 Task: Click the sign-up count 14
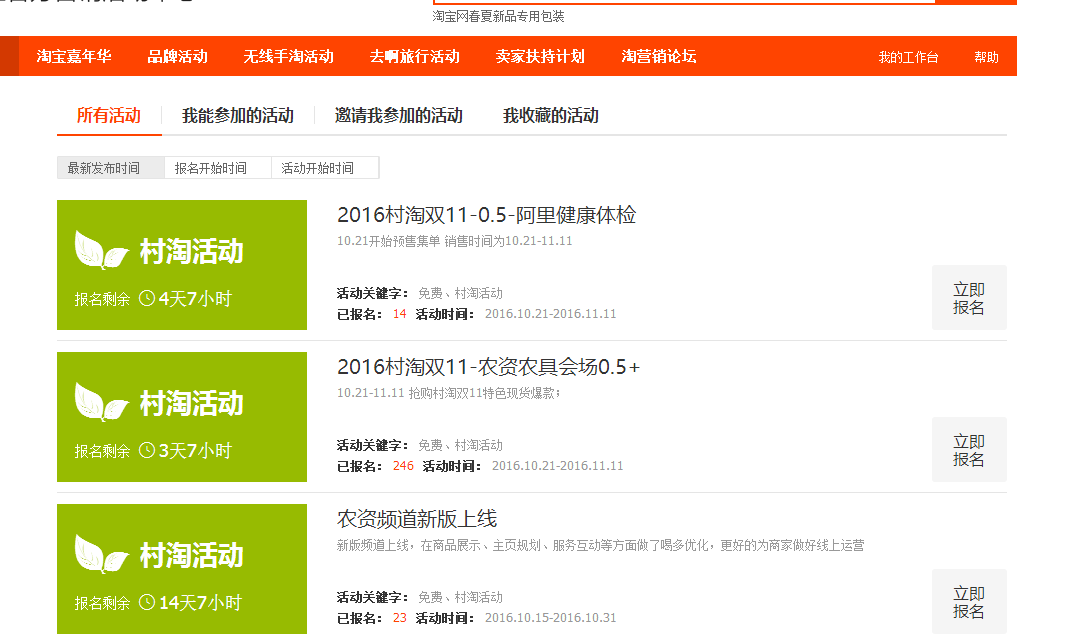(399, 314)
